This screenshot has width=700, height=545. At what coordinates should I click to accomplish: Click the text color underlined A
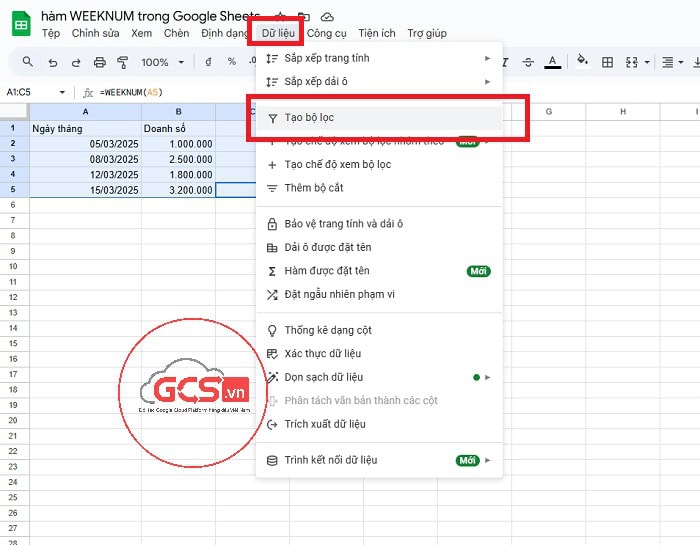click(552, 62)
